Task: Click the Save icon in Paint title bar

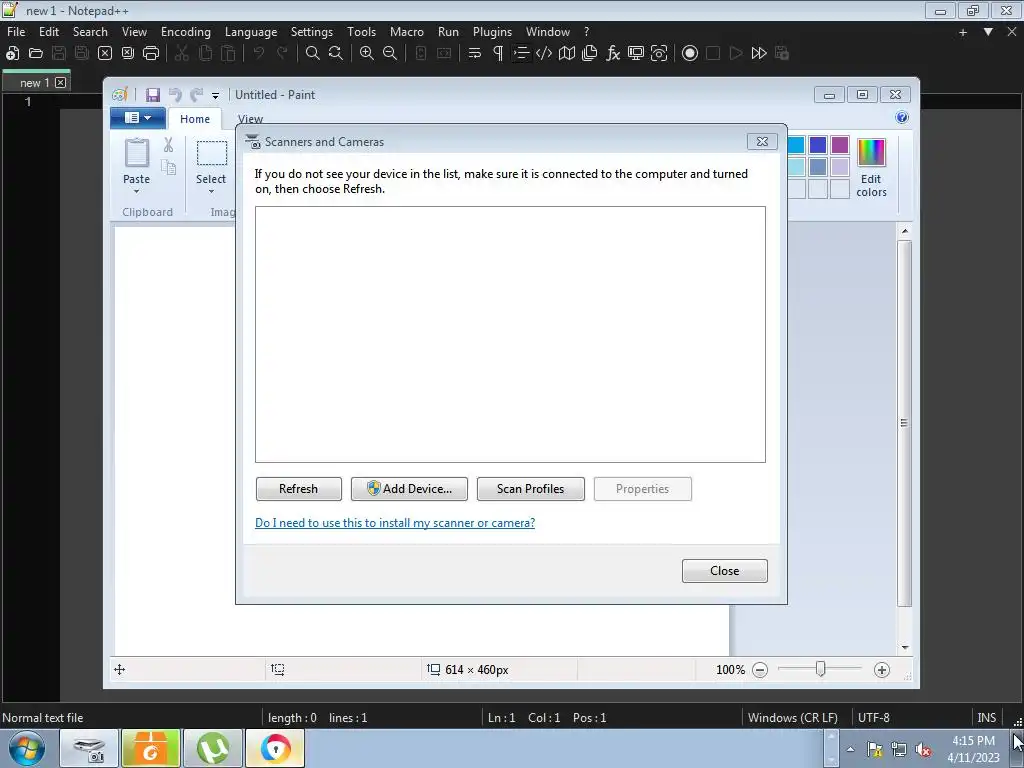Action: tap(153, 95)
